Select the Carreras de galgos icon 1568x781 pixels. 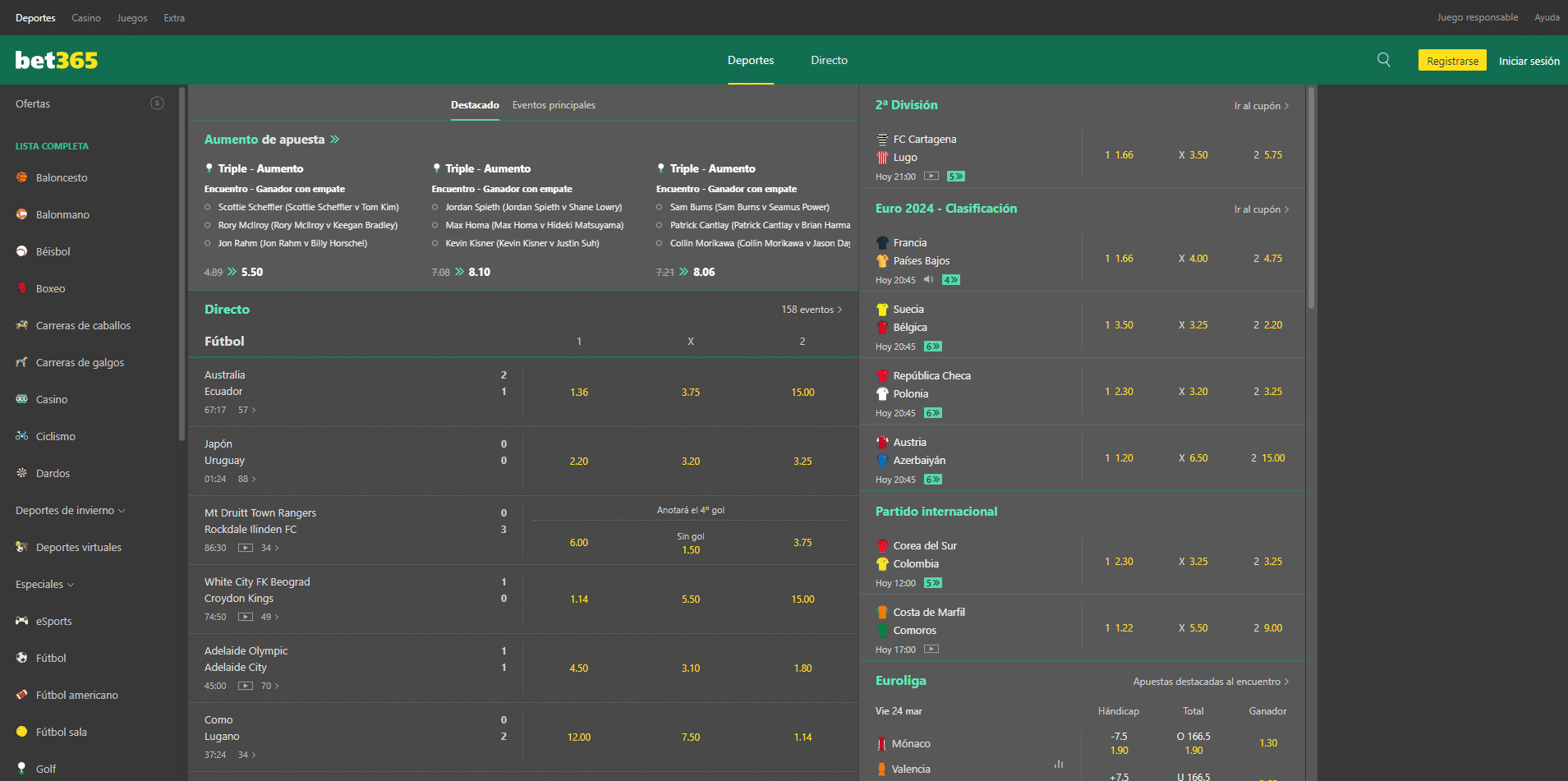pyautogui.click(x=22, y=362)
